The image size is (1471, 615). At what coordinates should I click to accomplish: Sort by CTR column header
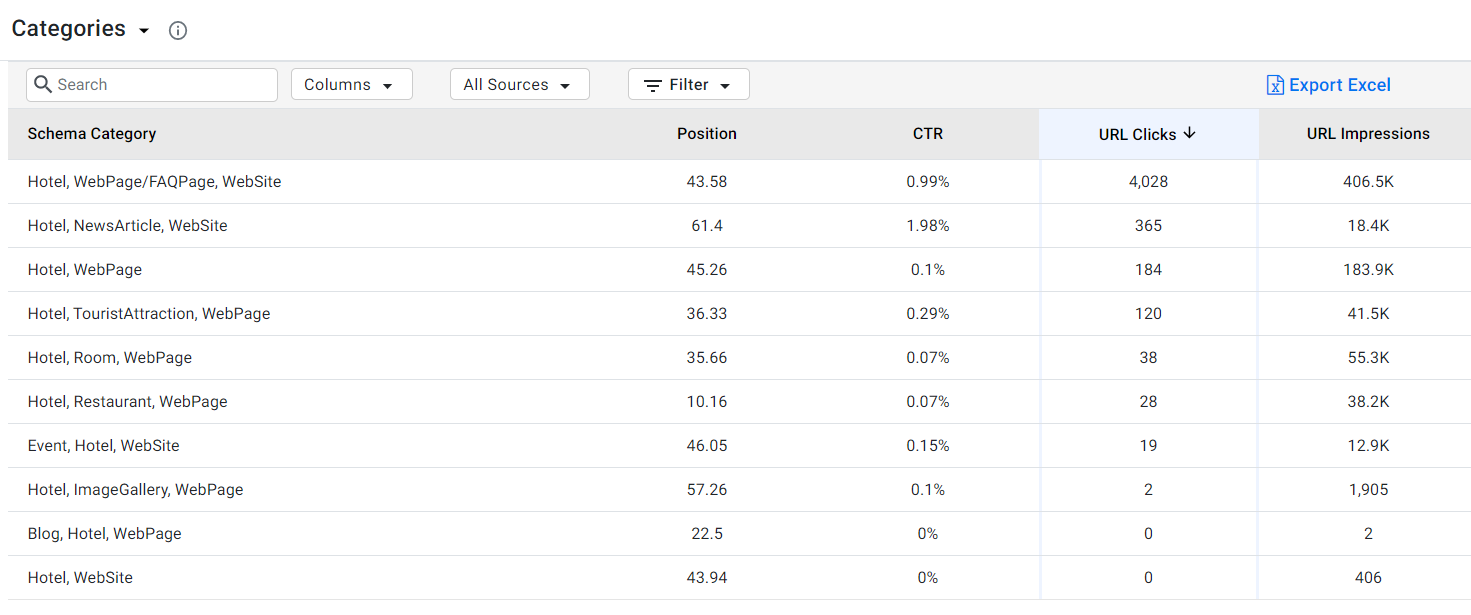coord(928,133)
